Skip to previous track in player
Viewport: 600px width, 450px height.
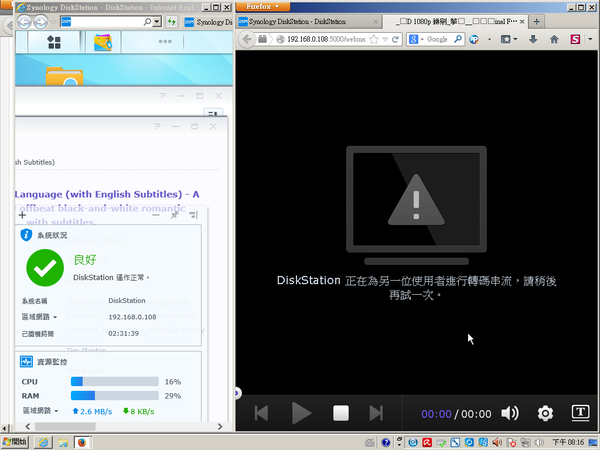[262, 413]
